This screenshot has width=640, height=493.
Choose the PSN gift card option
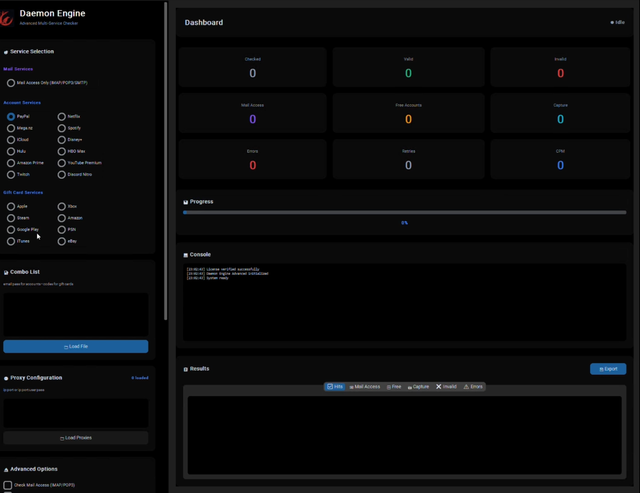point(61,230)
